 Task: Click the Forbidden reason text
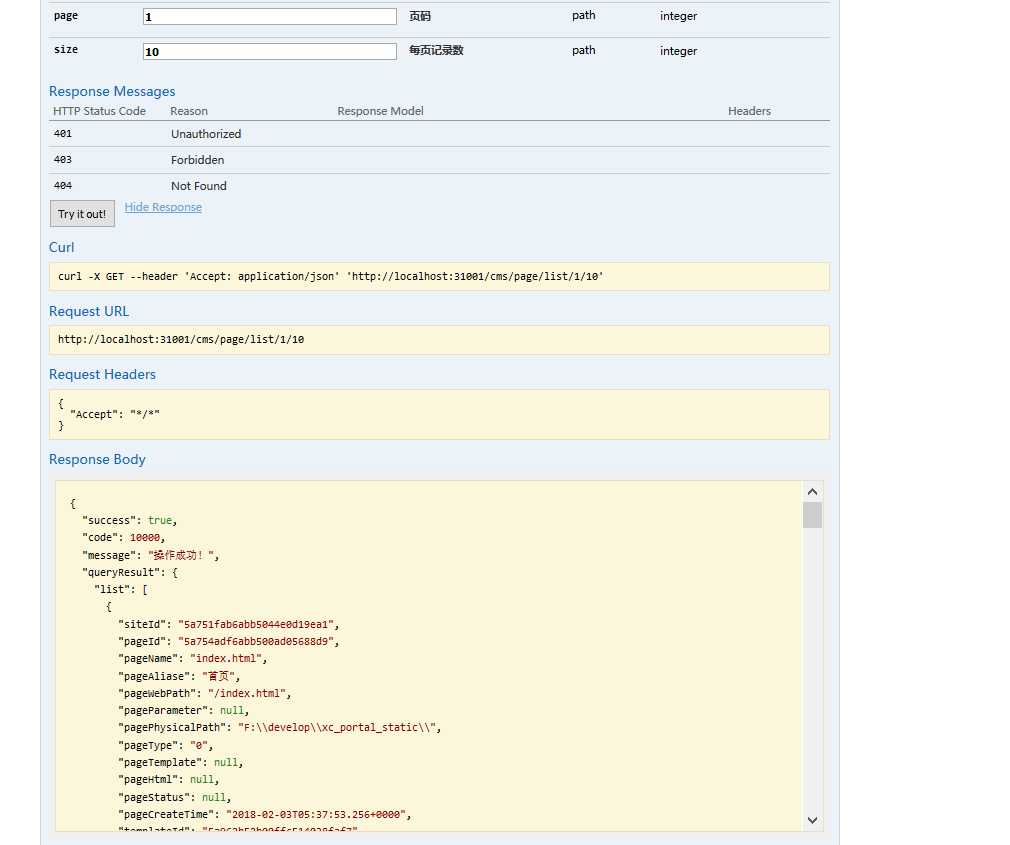(198, 160)
